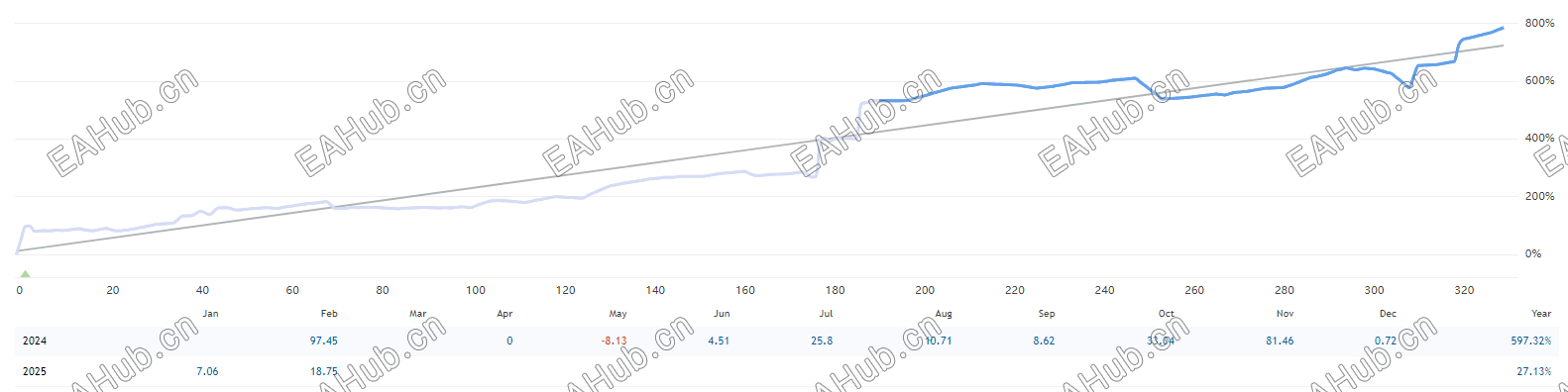
Task: Click the green triangle marker at chart start
Action: click(25, 273)
